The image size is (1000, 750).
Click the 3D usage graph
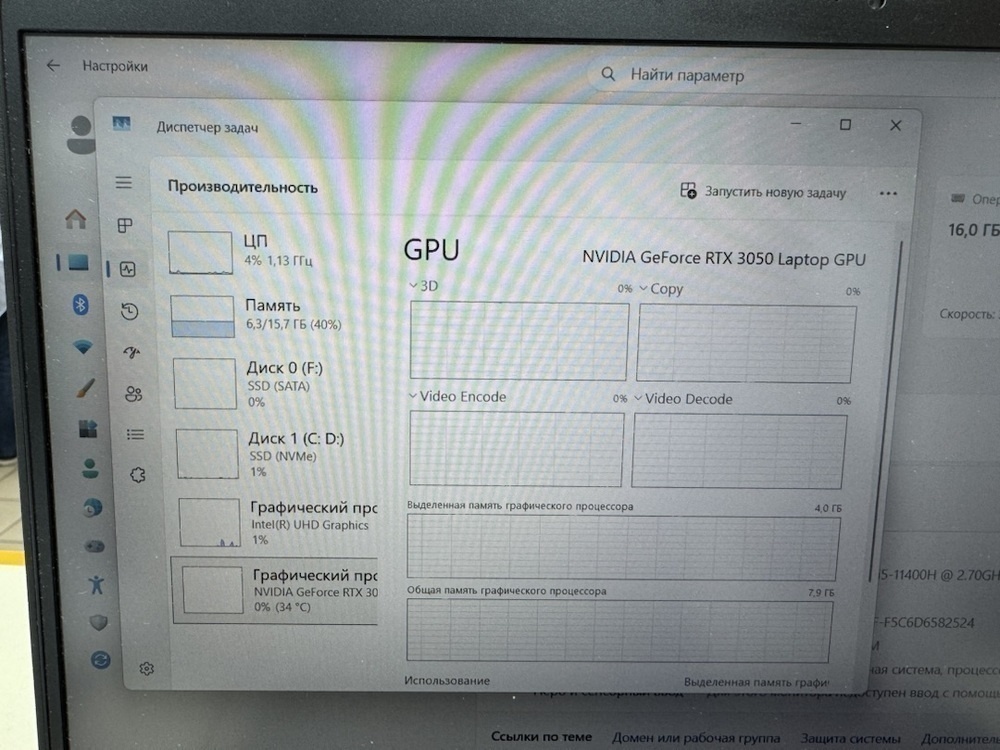tap(519, 341)
